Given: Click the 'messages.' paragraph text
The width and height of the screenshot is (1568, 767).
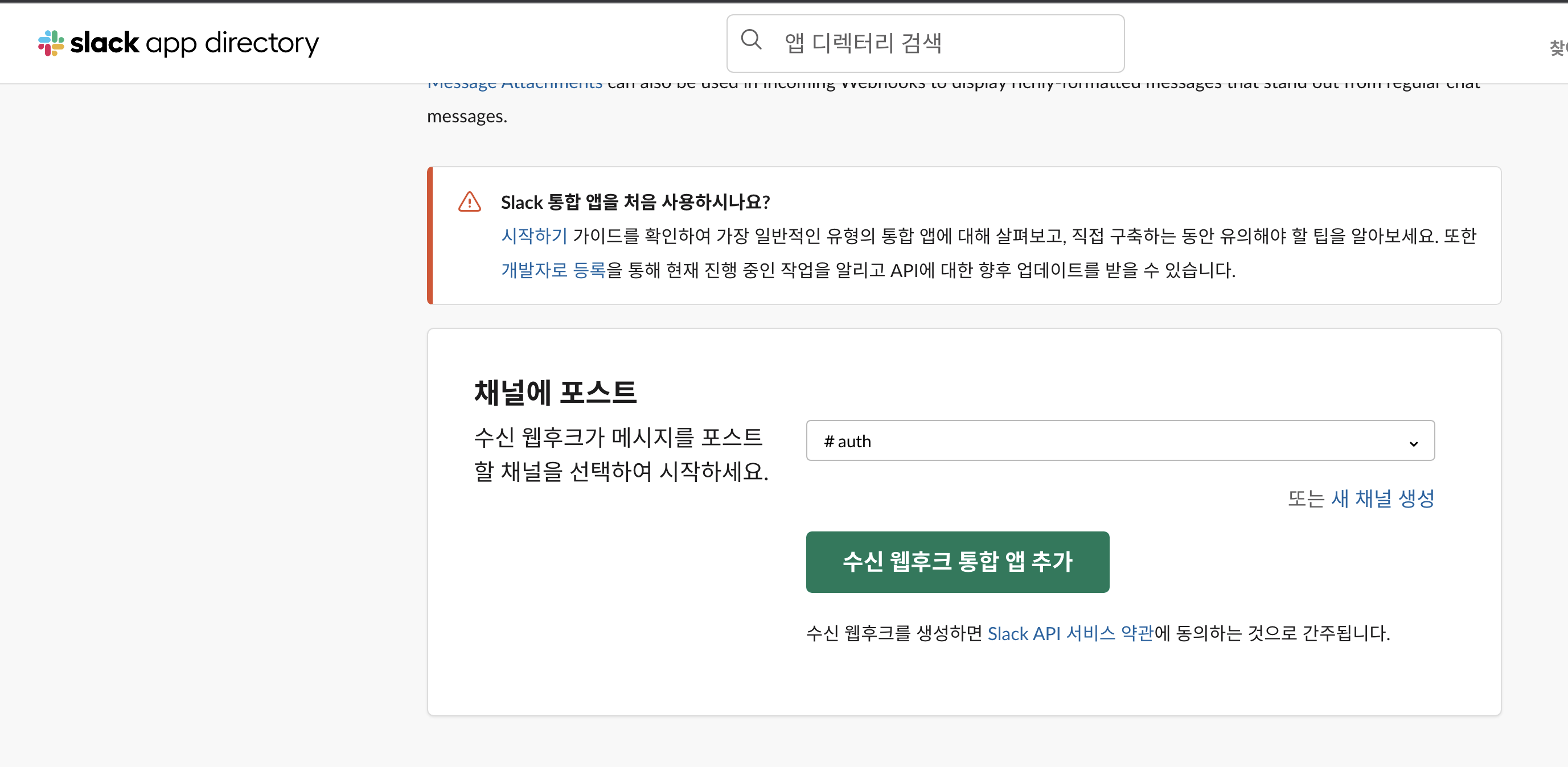Looking at the screenshot, I should (467, 116).
